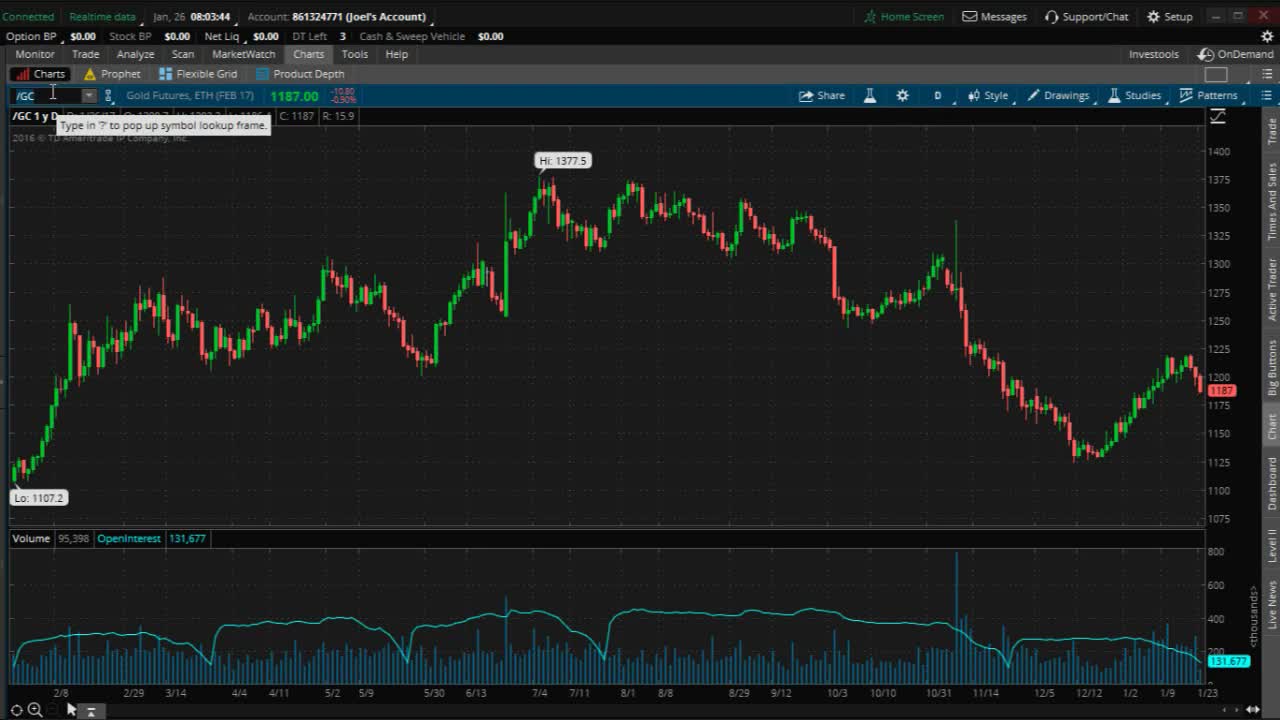Open D timeframe dropdown

(938, 96)
